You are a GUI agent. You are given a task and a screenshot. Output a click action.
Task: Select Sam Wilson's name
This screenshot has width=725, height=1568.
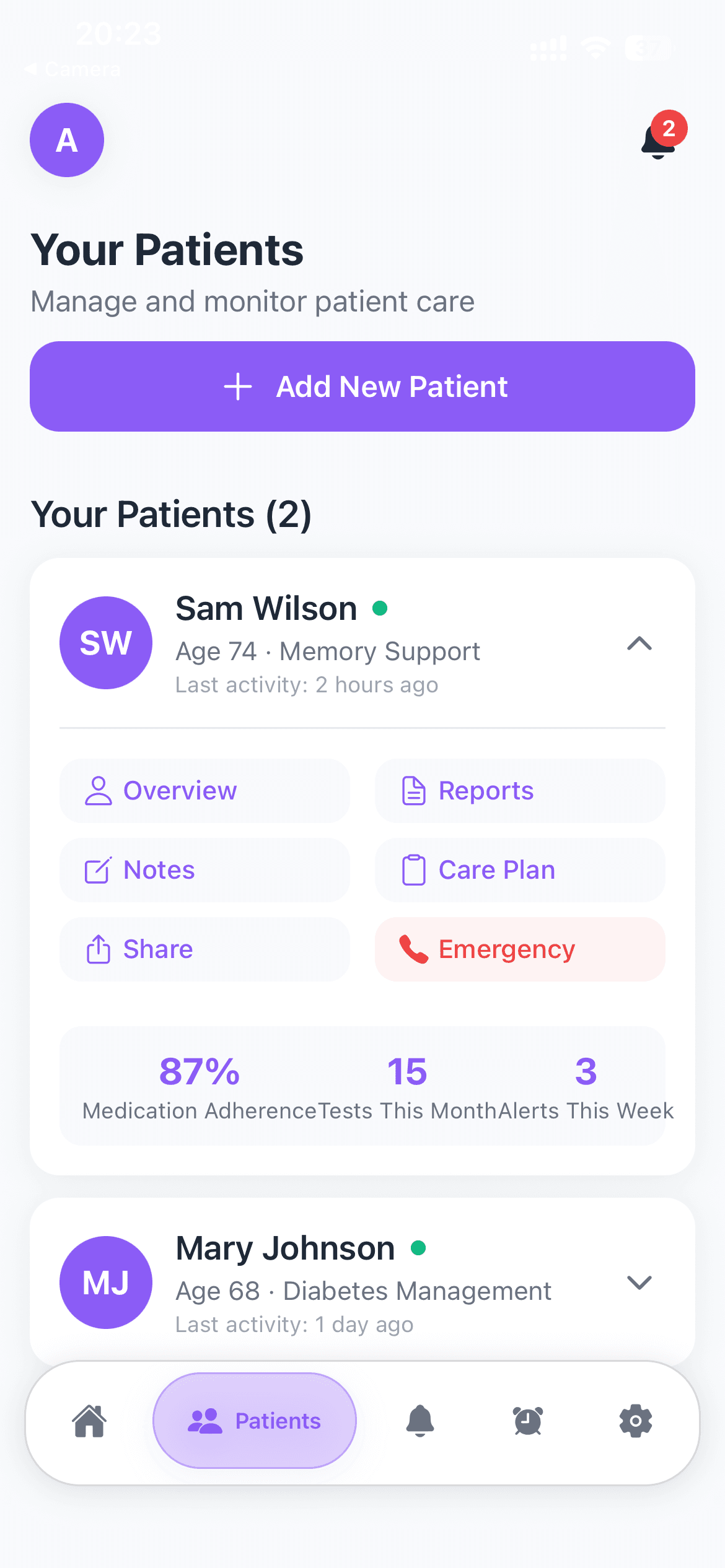265,608
